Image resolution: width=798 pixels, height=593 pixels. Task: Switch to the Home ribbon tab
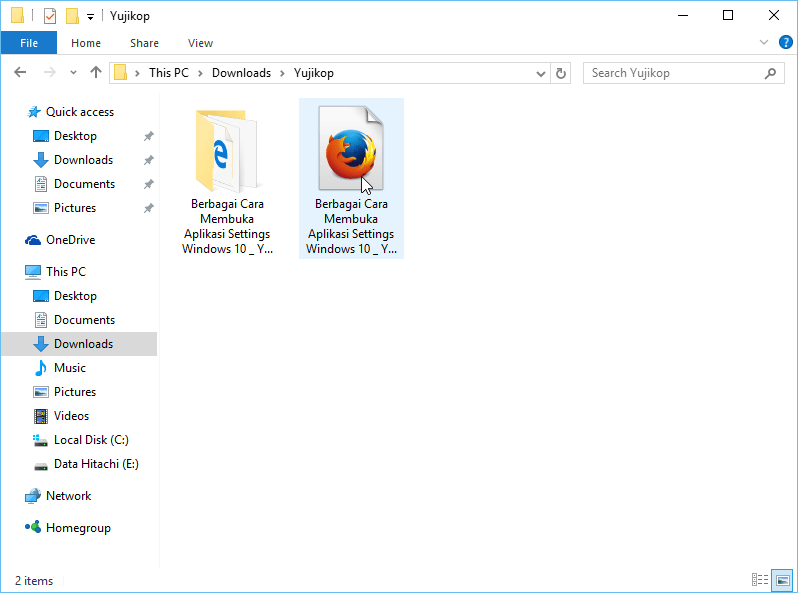86,43
